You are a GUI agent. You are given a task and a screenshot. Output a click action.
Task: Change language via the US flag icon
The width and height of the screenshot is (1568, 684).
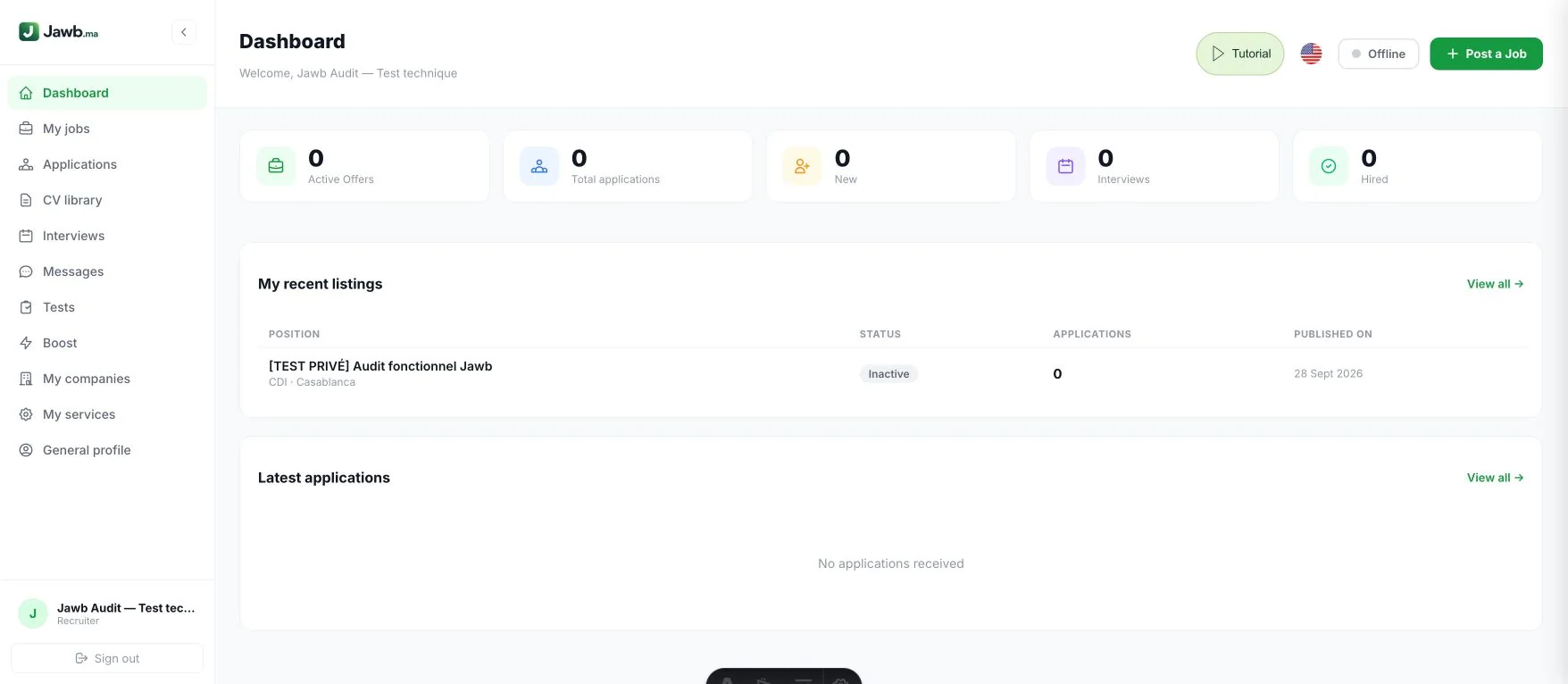pos(1311,54)
